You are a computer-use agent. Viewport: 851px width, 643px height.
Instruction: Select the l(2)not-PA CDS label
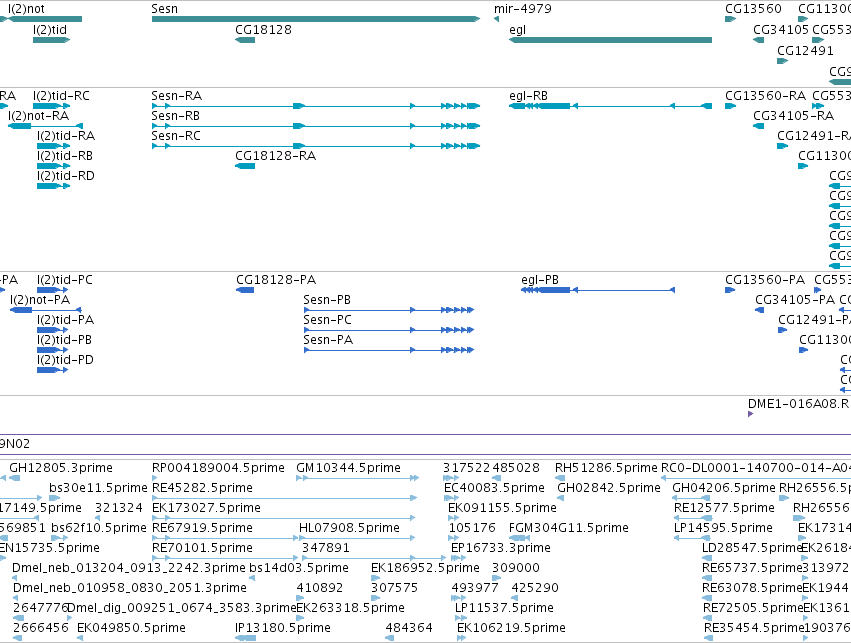click(40, 300)
